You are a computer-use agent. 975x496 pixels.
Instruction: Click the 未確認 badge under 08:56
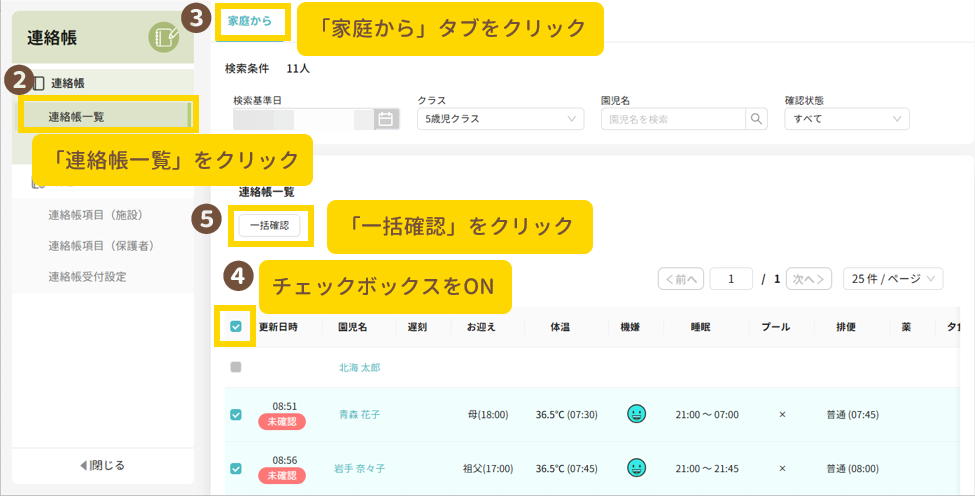283,476
